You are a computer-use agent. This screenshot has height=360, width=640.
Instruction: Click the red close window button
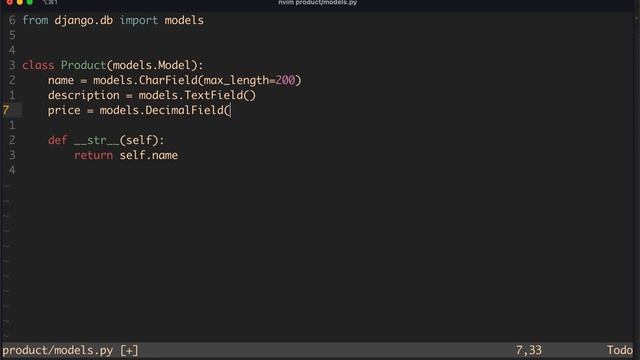pyautogui.click(x=9, y=2)
